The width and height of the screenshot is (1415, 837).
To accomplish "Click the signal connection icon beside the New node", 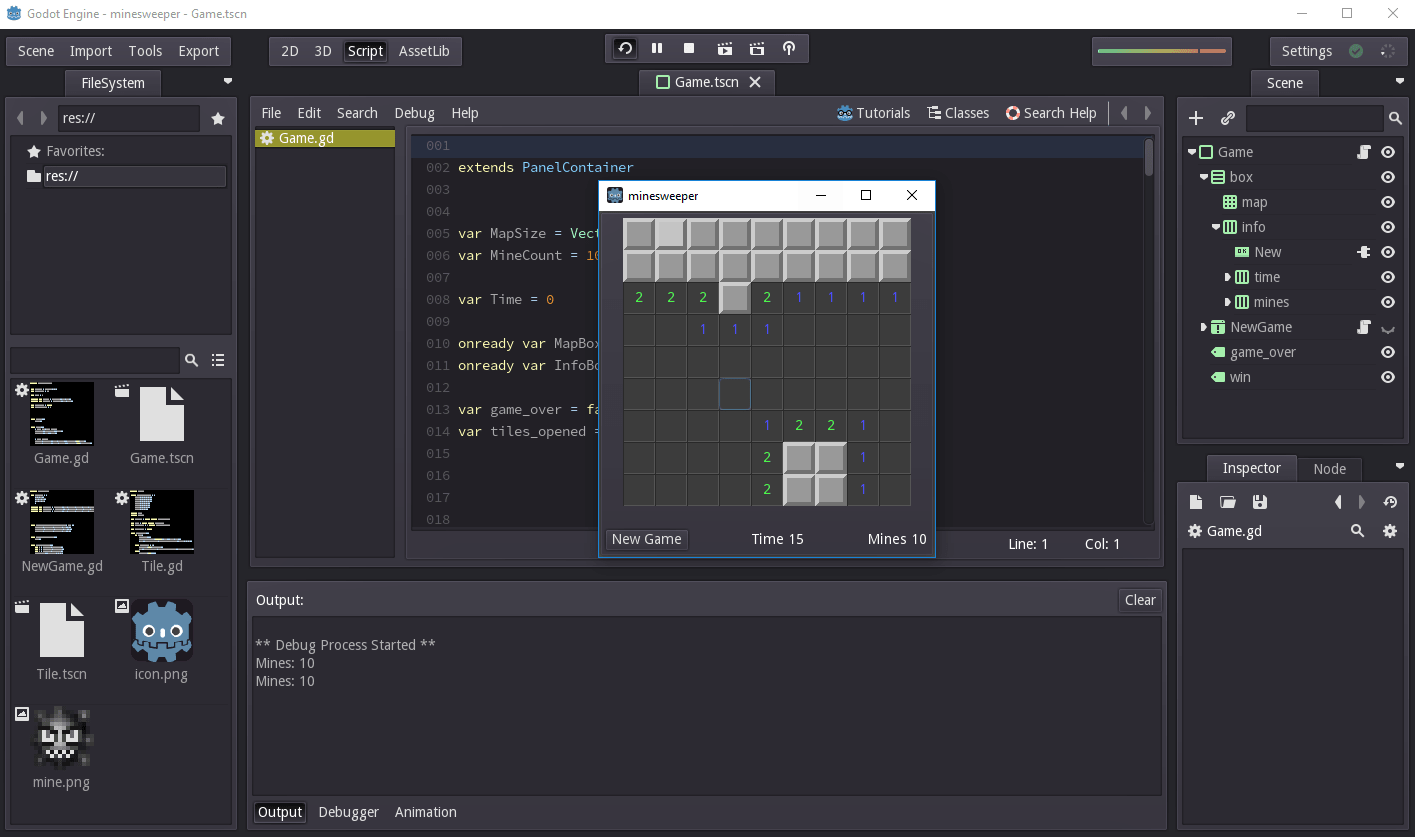I will [x=1363, y=251].
